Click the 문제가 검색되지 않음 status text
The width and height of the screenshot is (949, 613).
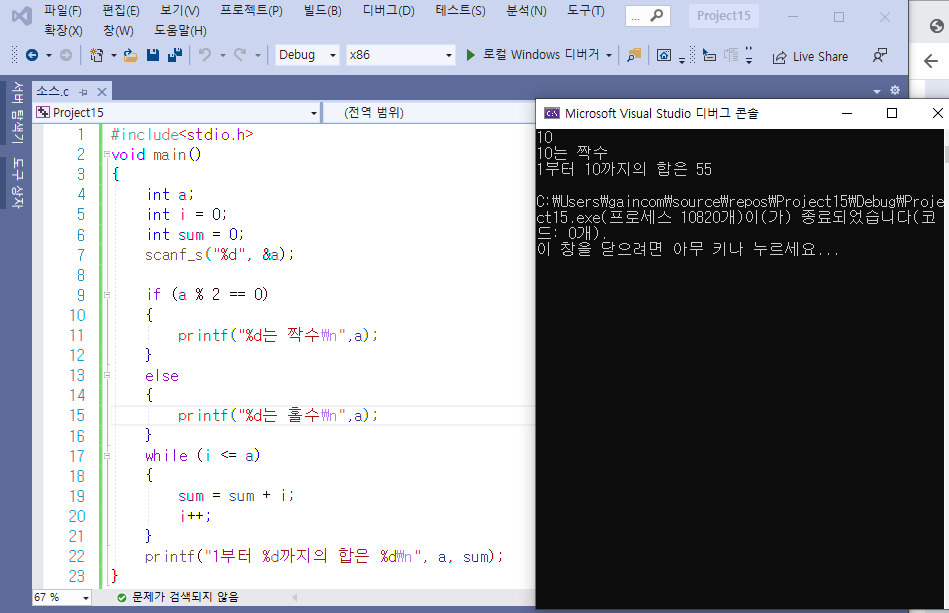185,597
